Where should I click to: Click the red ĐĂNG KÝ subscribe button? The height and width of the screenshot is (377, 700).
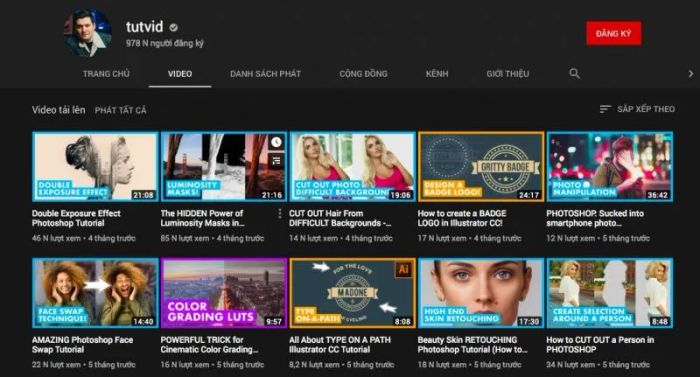pyautogui.click(x=614, y=34)
